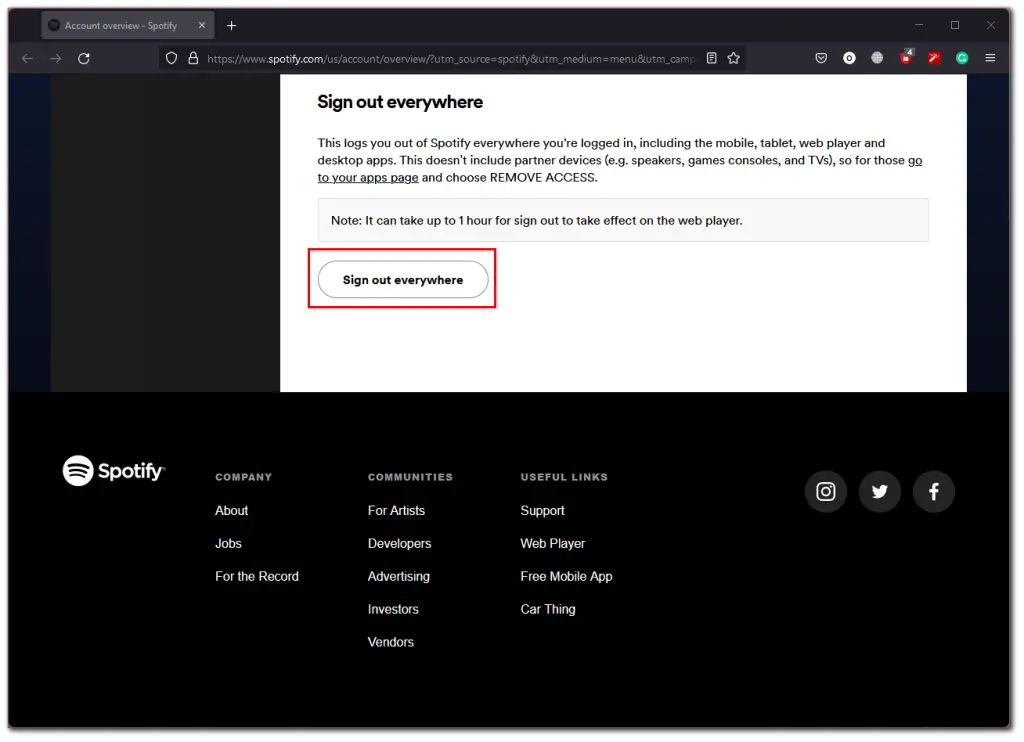
Task: Open the Support footer link
Action: tap(543, 511)
